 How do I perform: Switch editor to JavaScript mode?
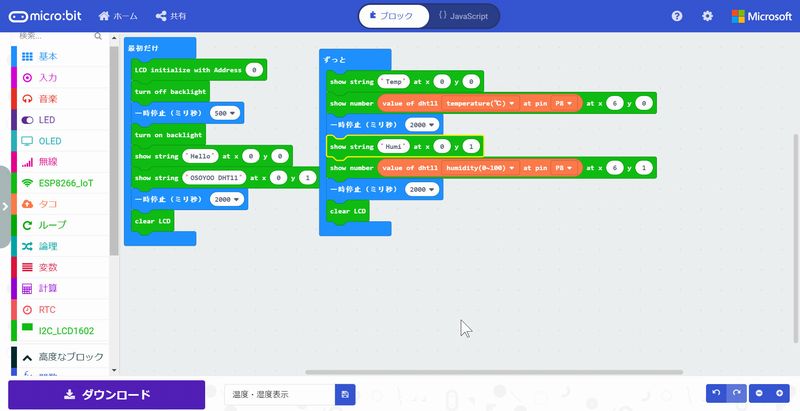(x=463, y=16)
